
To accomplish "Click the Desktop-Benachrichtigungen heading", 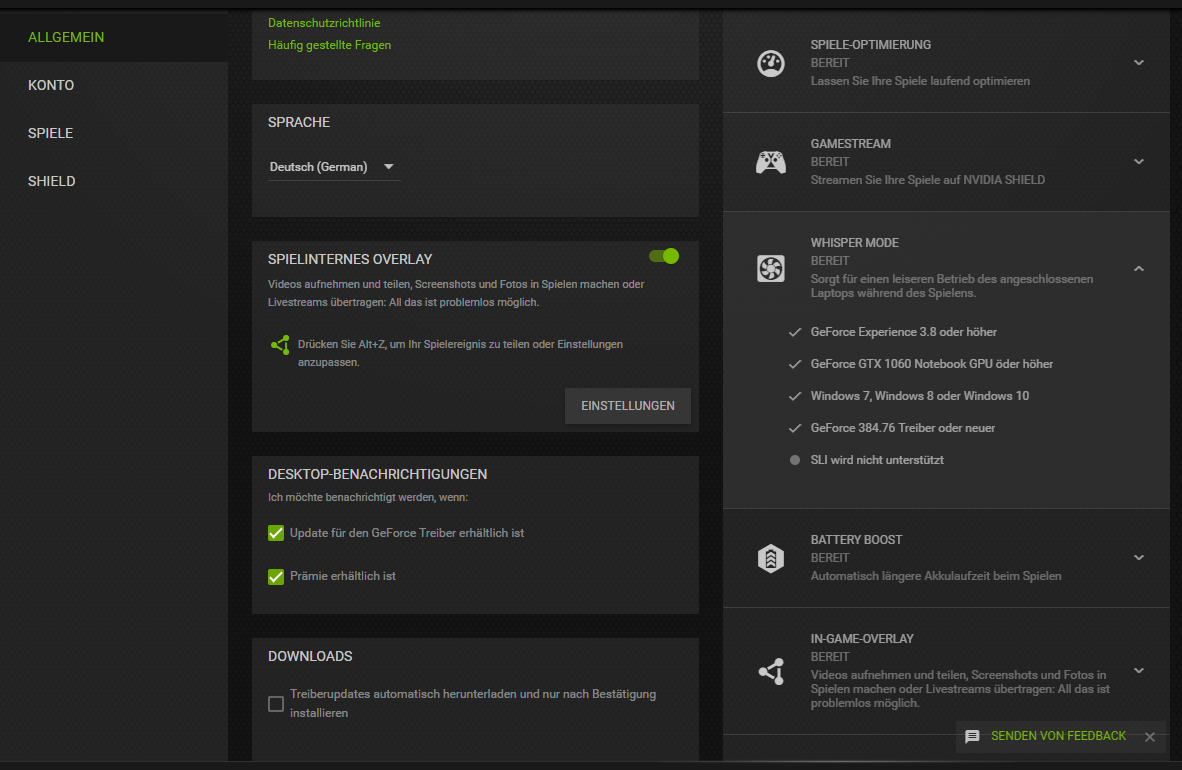I will coord(378,474).
